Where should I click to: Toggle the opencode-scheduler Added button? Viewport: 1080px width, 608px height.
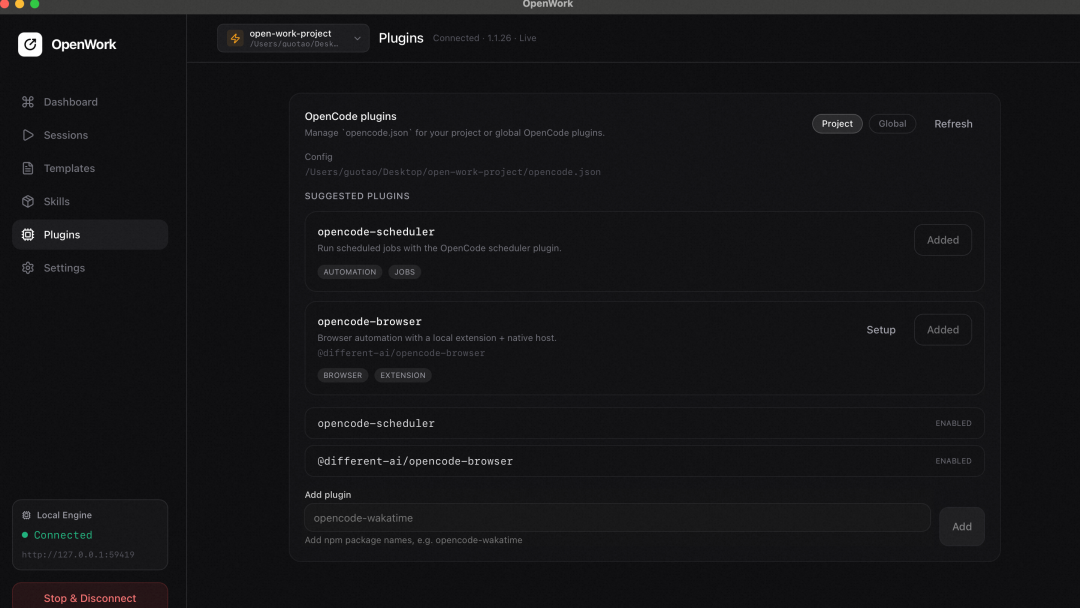tap(942, 240)
